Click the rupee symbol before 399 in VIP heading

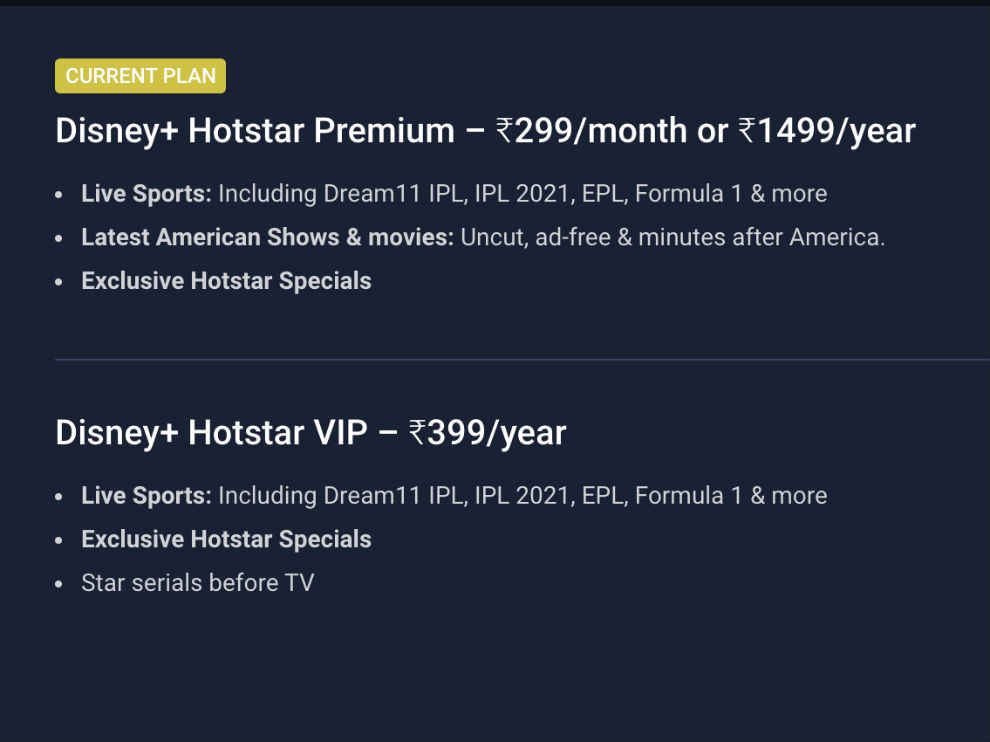pyautogui.click(x=417, y=432)
